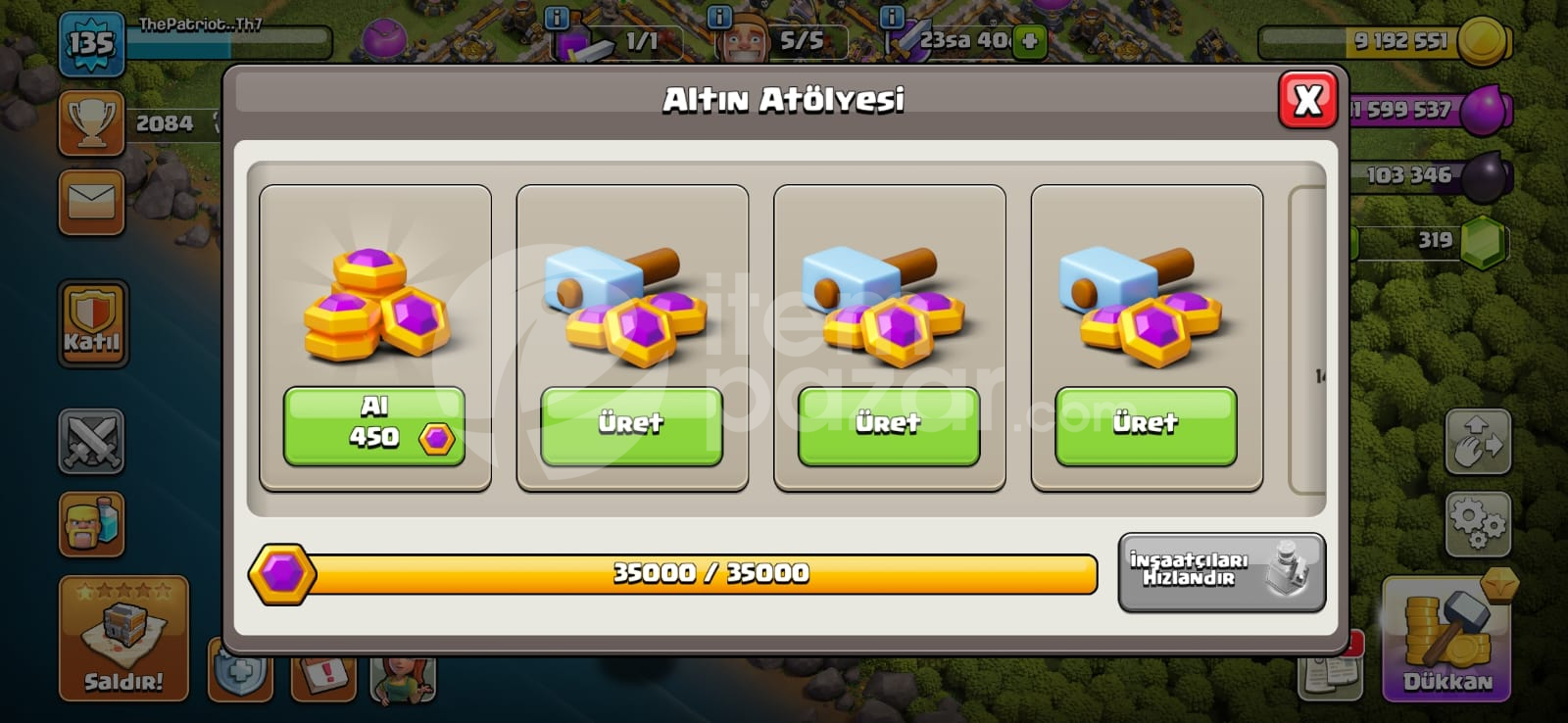1568x723 pixels.
Task: Open the barbarian army overview icon
Action: click(x=91, y=524)
